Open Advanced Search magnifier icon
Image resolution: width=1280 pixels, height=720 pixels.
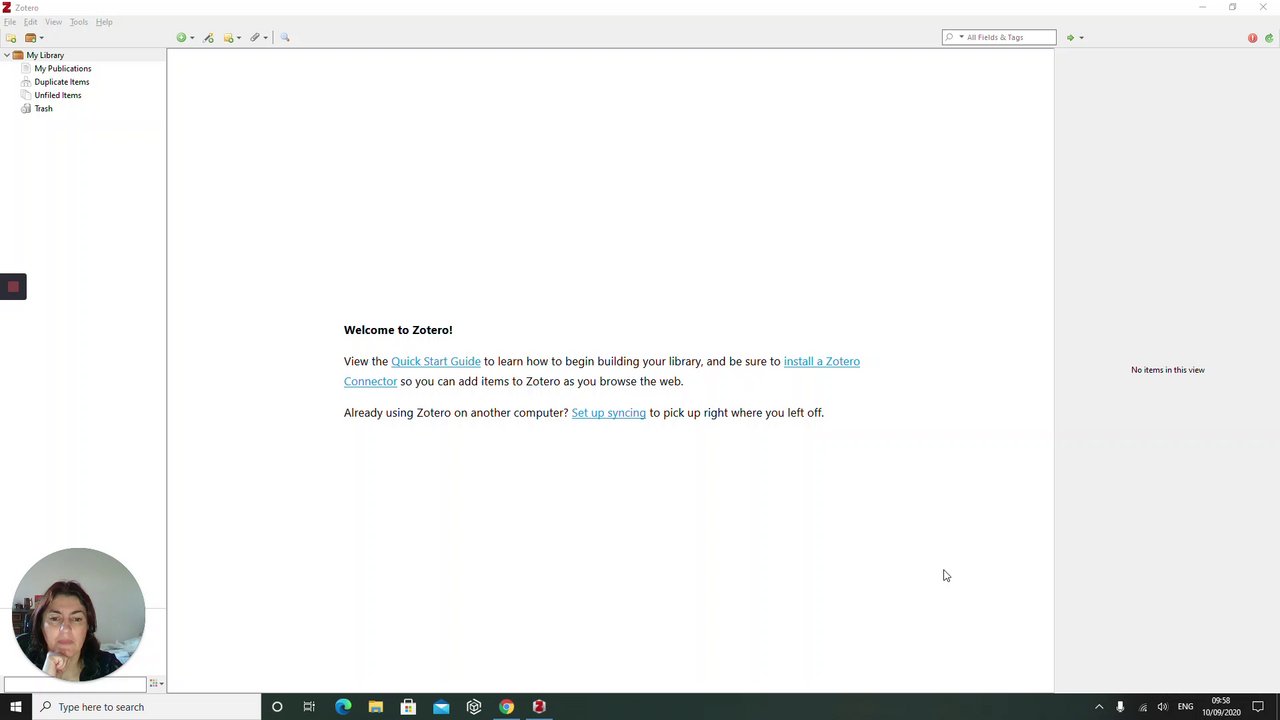285,38
